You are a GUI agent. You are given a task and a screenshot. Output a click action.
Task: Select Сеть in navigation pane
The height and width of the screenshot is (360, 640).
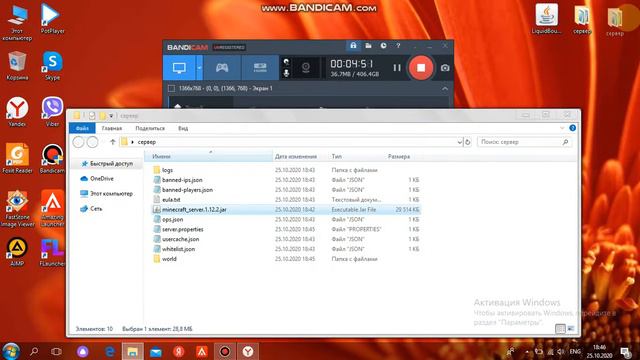pos(91,209)
